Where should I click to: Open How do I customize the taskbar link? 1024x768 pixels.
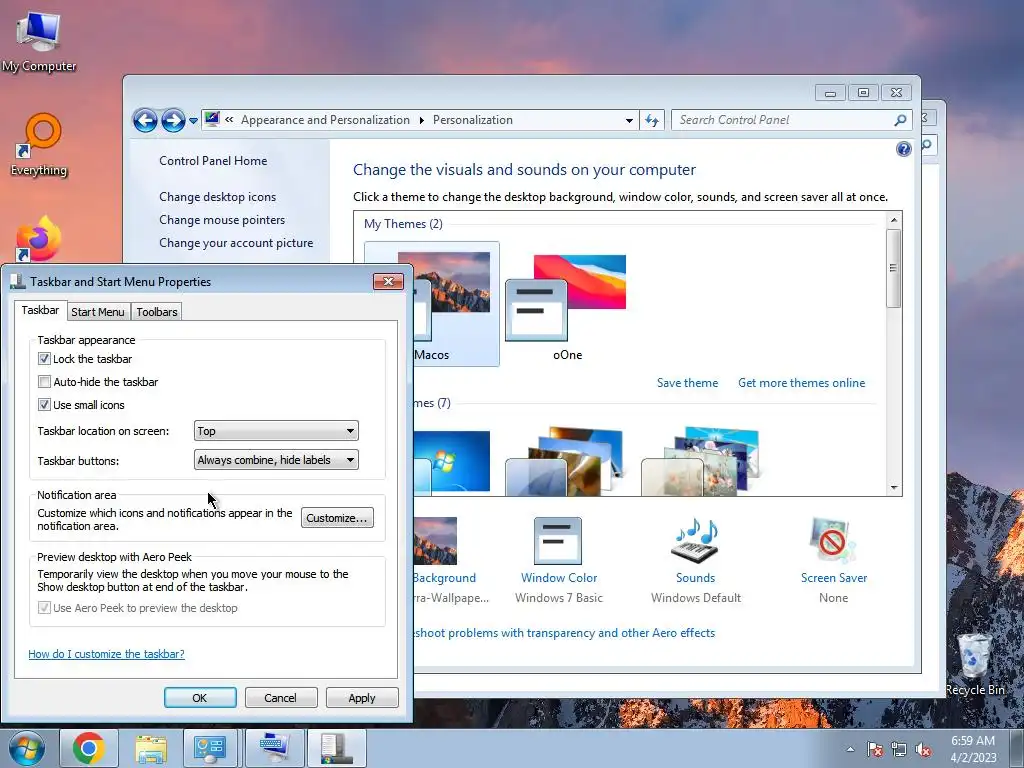pos(106,654)
